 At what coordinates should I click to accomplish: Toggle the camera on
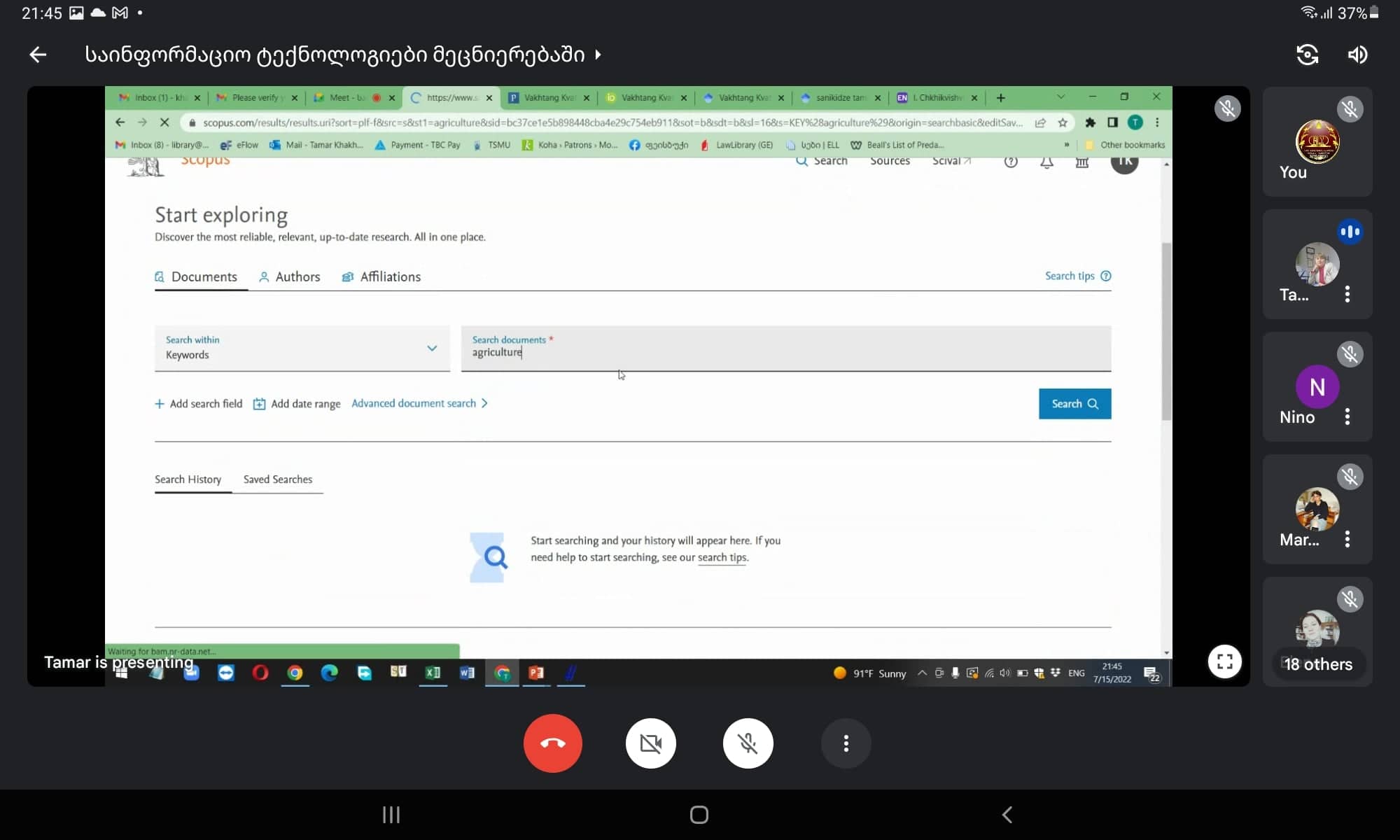pos(650,743)
